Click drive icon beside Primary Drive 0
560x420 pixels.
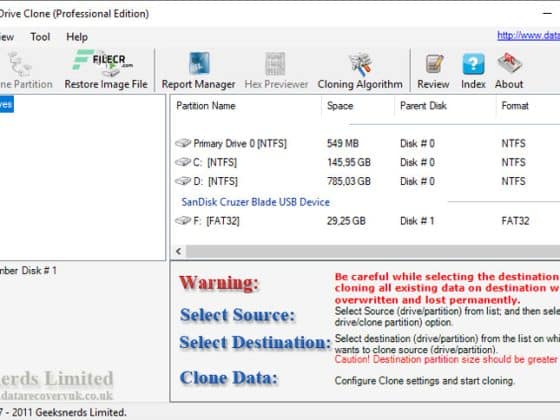pos(183,143)
